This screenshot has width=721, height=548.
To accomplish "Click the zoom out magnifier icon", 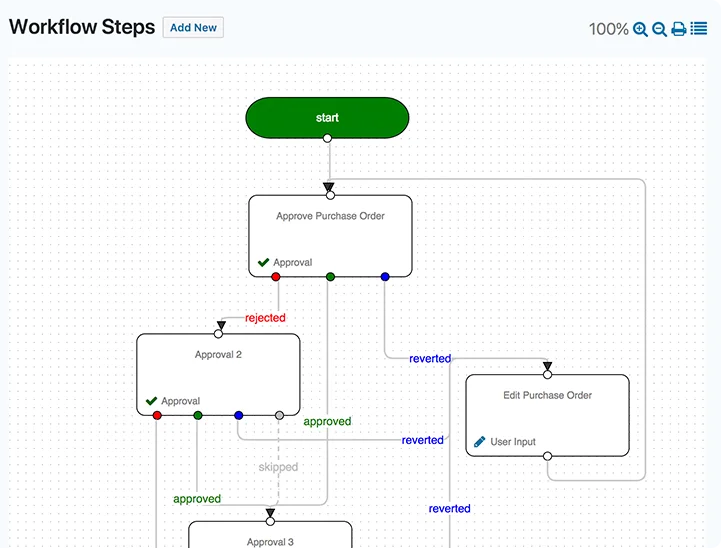I will coord(659,29).
